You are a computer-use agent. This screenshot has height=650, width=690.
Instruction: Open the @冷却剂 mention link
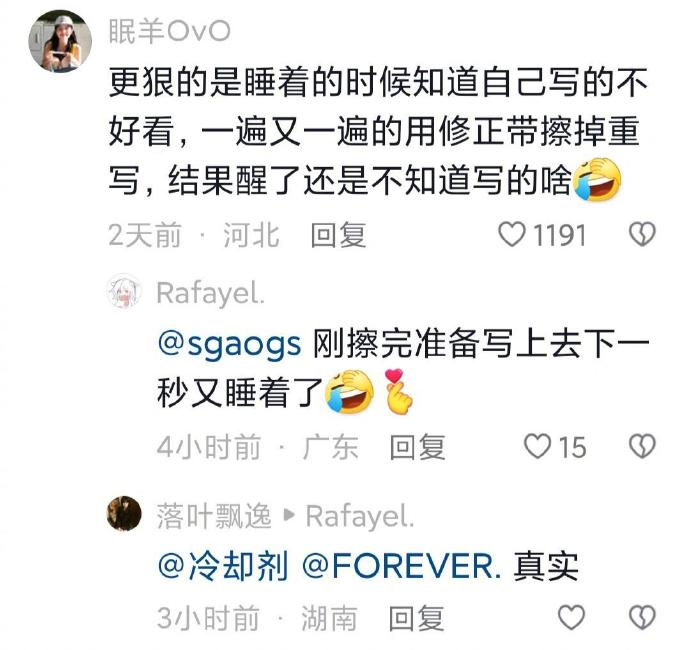click(x=223, y=566)
